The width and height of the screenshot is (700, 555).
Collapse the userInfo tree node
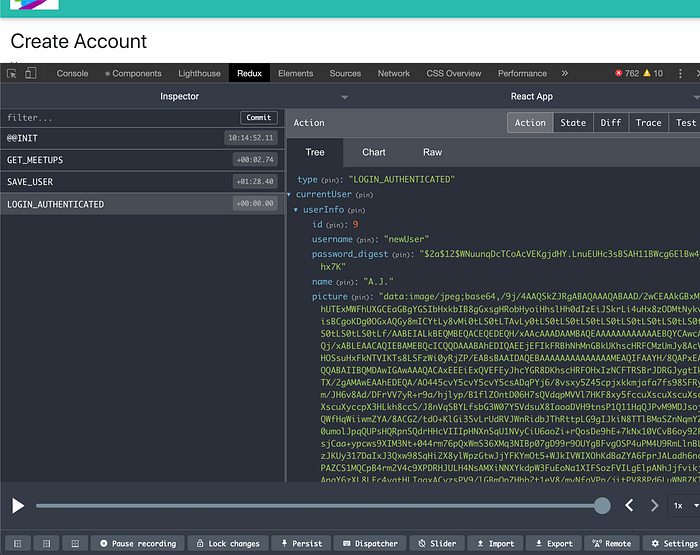coord(296,210)
